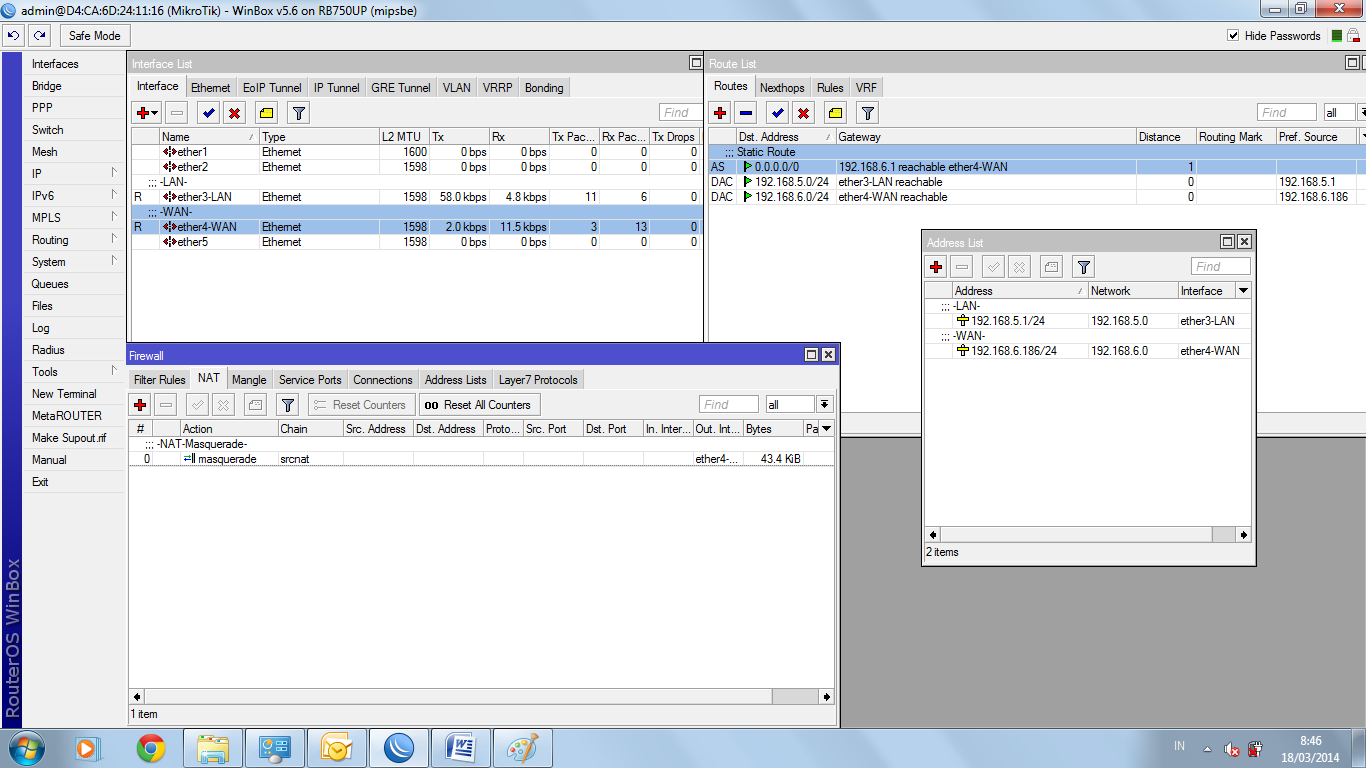Enable Safe Mode
1366x768 pixels.
(x=93, y=35)
